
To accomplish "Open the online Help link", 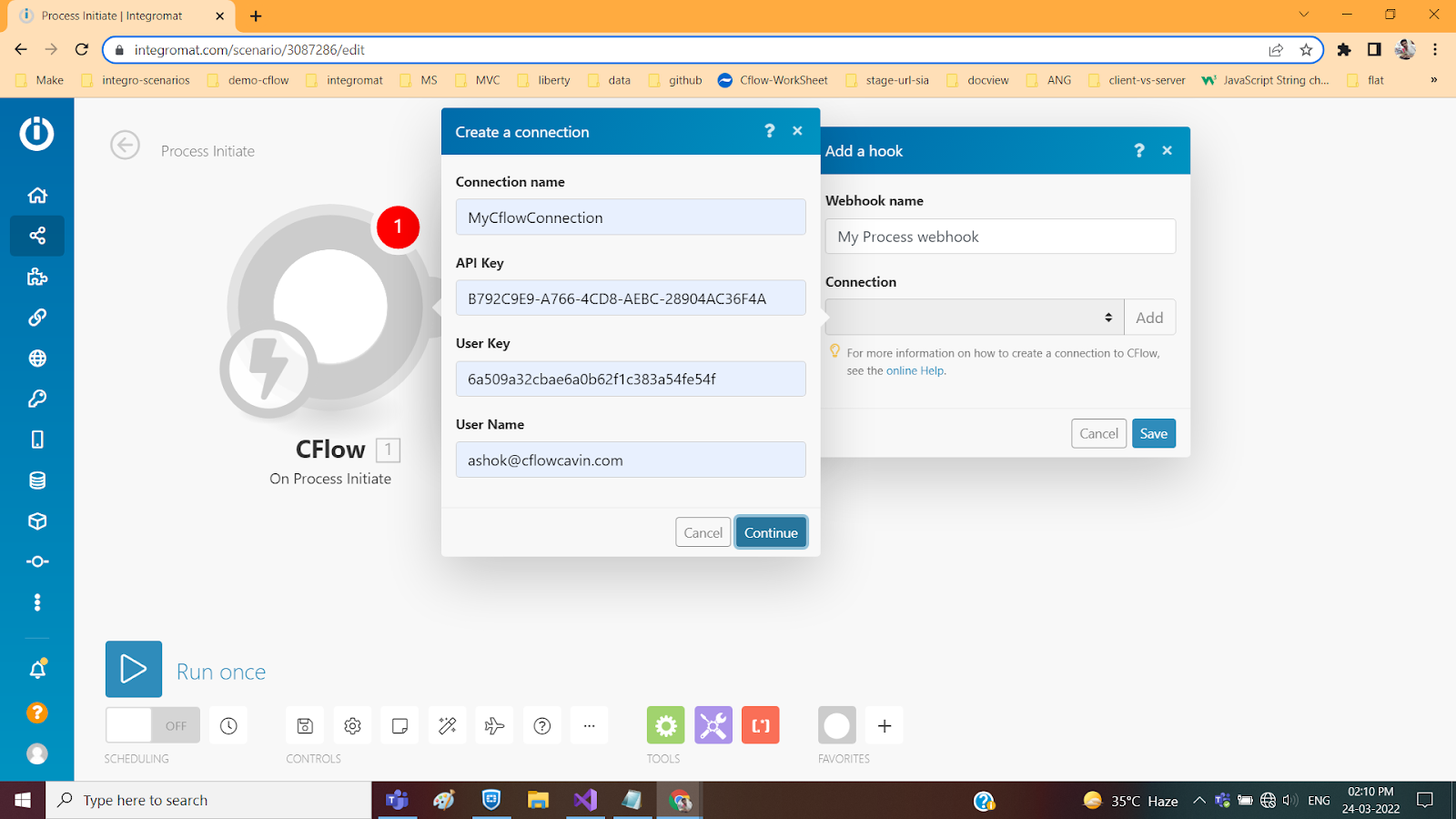I will click(x=915, y=371).
